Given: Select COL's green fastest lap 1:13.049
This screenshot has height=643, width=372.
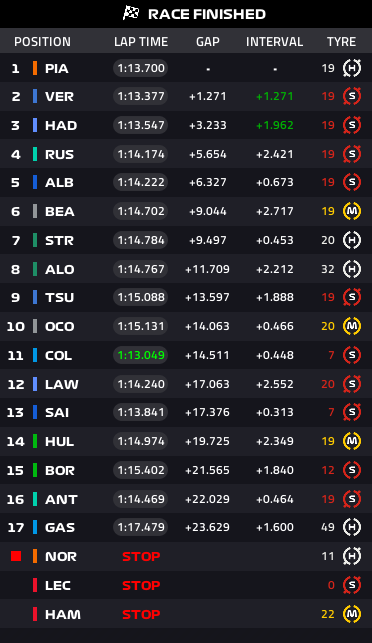Looking at the screenshot, I should [141, 355].
